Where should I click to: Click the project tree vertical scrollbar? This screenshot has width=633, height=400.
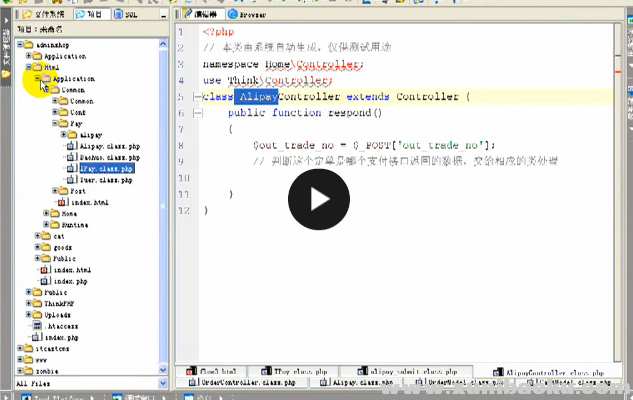[x=162, y=200]
